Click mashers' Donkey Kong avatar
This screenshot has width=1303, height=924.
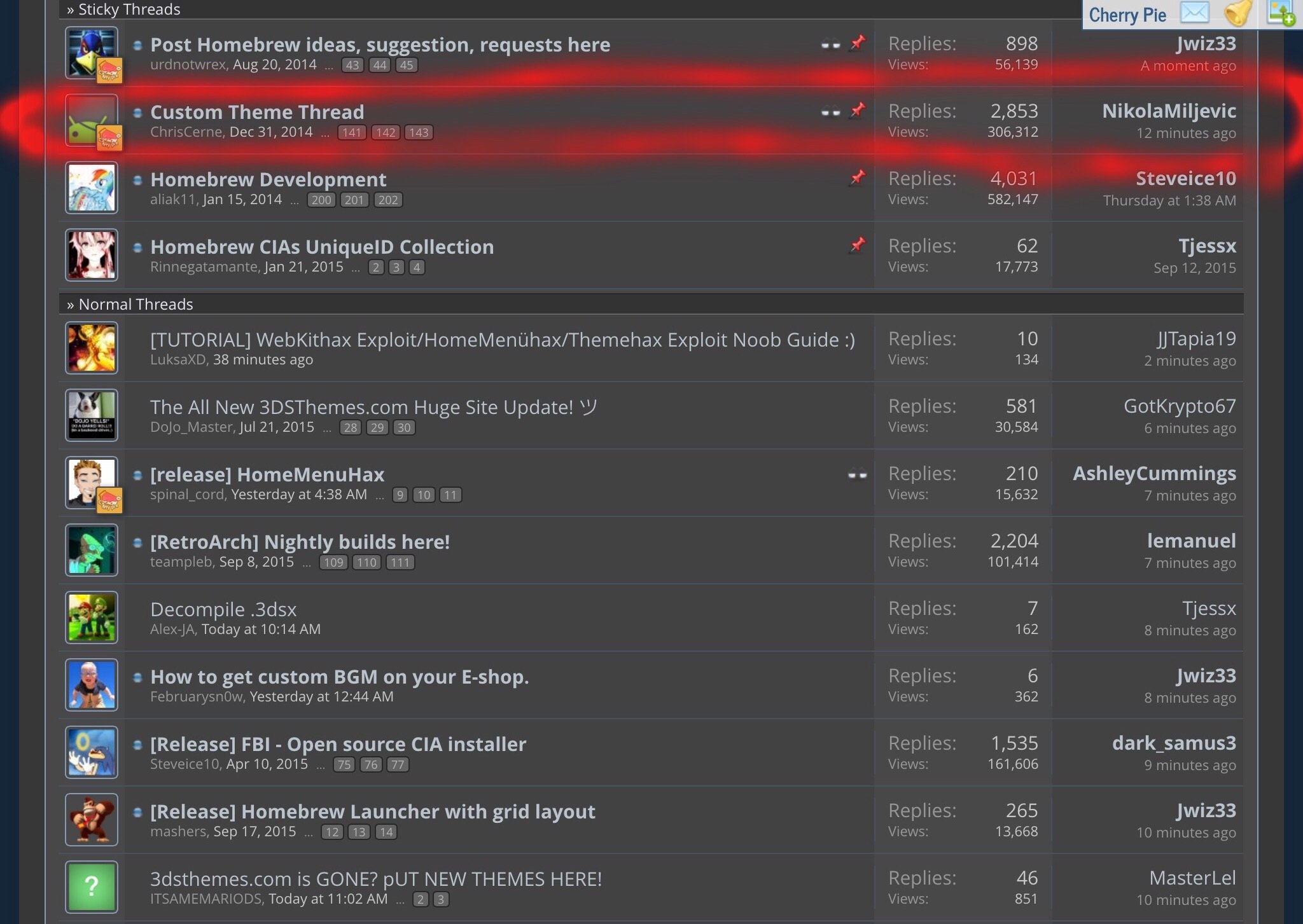pos(92,820)
